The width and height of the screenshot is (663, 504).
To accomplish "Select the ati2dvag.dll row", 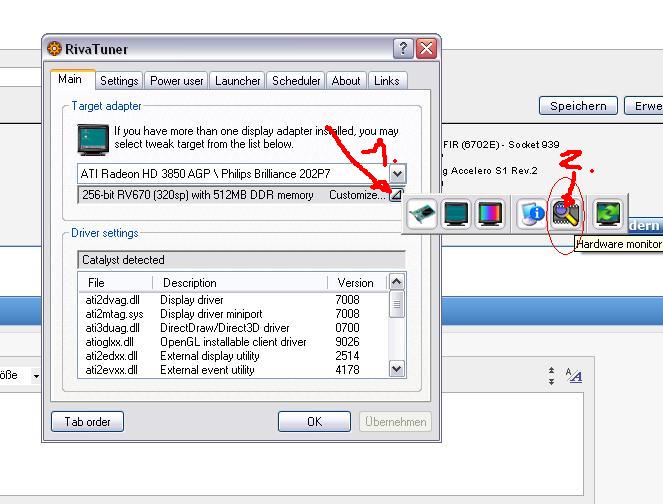I will [233, 300].
